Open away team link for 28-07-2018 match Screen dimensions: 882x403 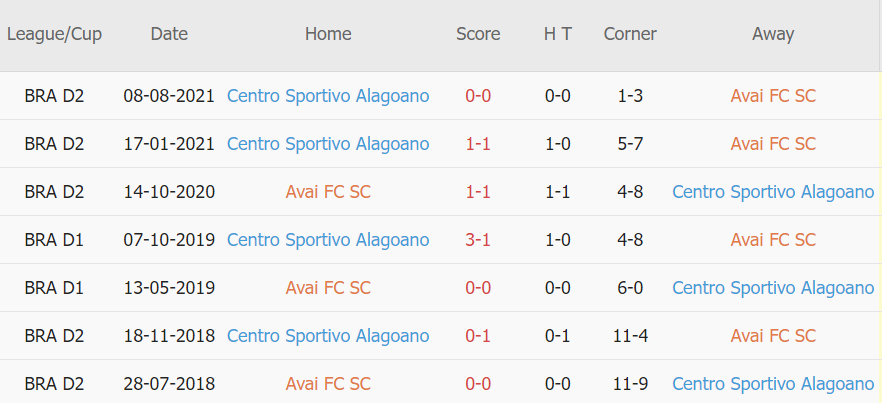773,384
